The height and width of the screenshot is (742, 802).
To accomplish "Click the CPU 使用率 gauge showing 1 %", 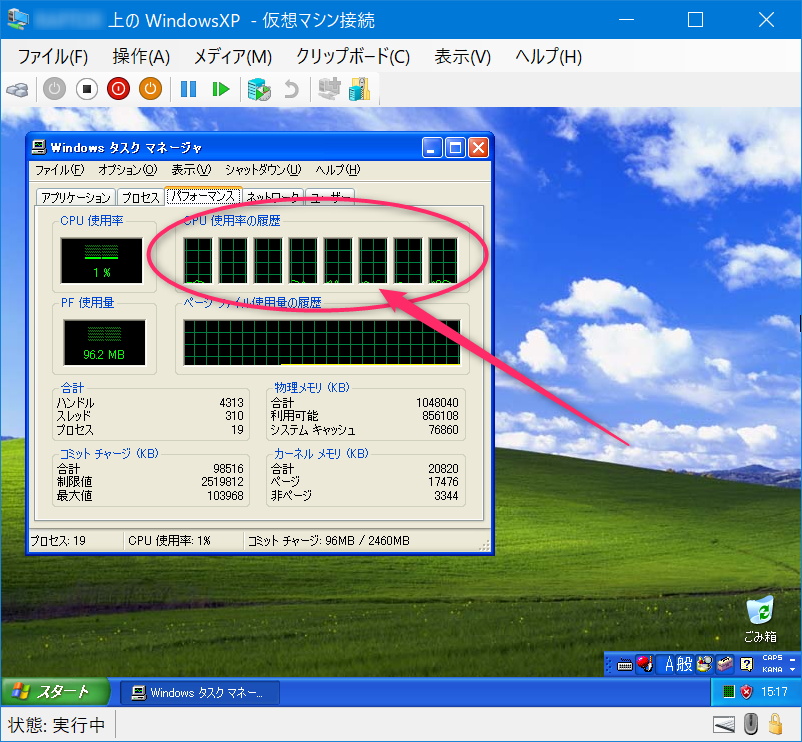I will (x=101, y=260).
